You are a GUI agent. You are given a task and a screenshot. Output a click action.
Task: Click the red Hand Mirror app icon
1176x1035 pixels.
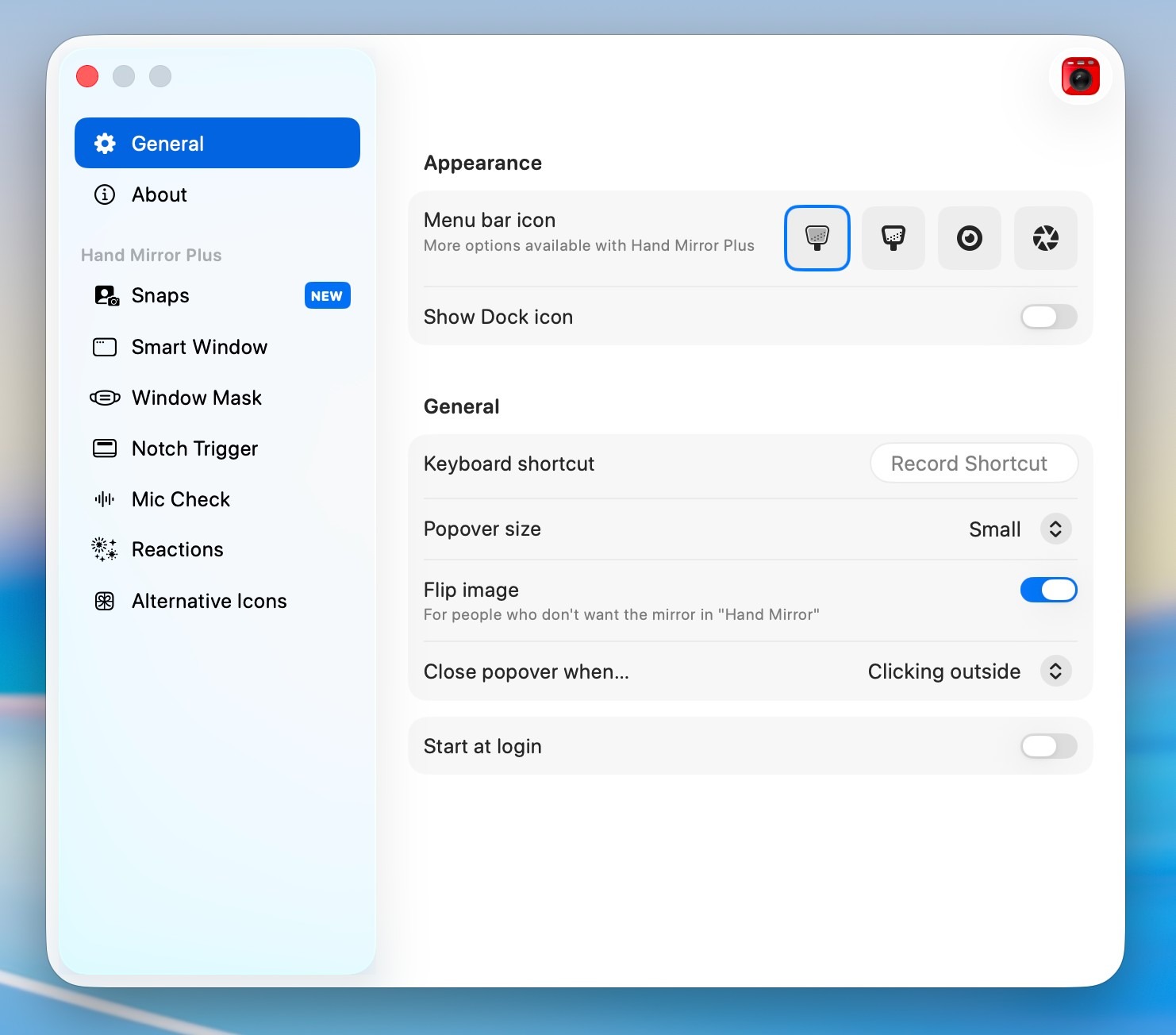click(1081, 76)
